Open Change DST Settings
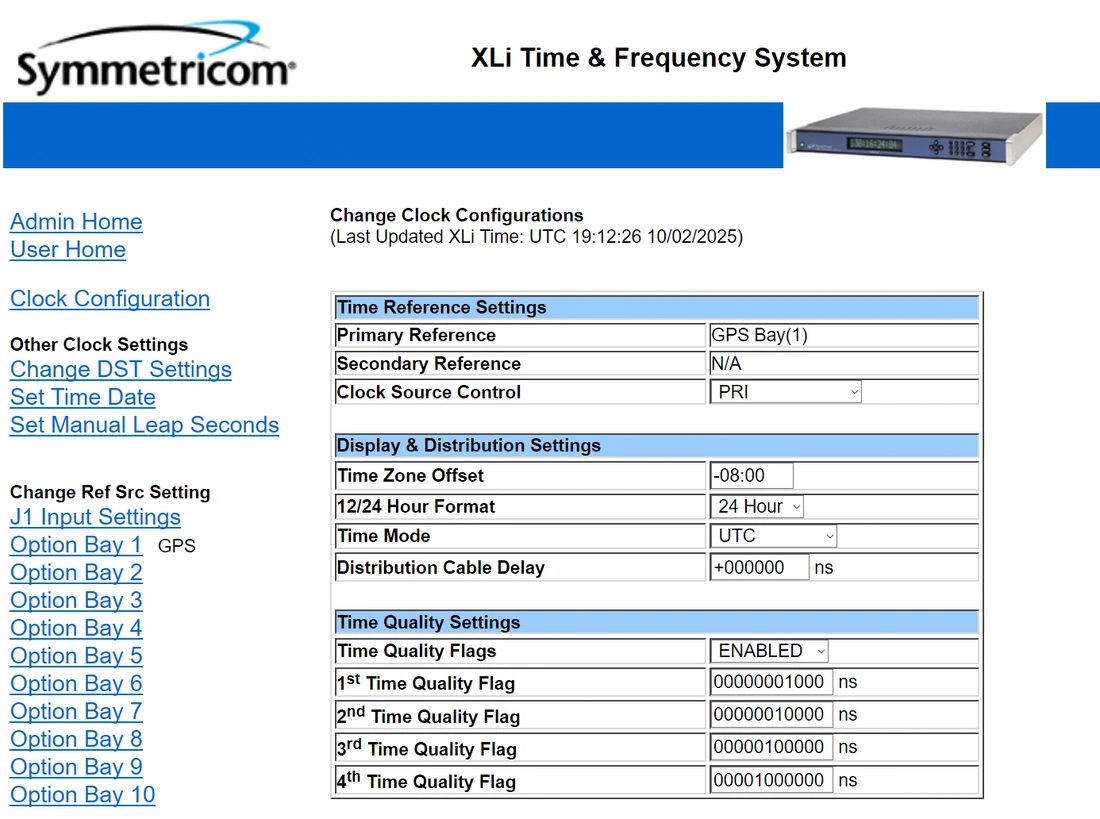1100x819 pixels. click(121, 370)
